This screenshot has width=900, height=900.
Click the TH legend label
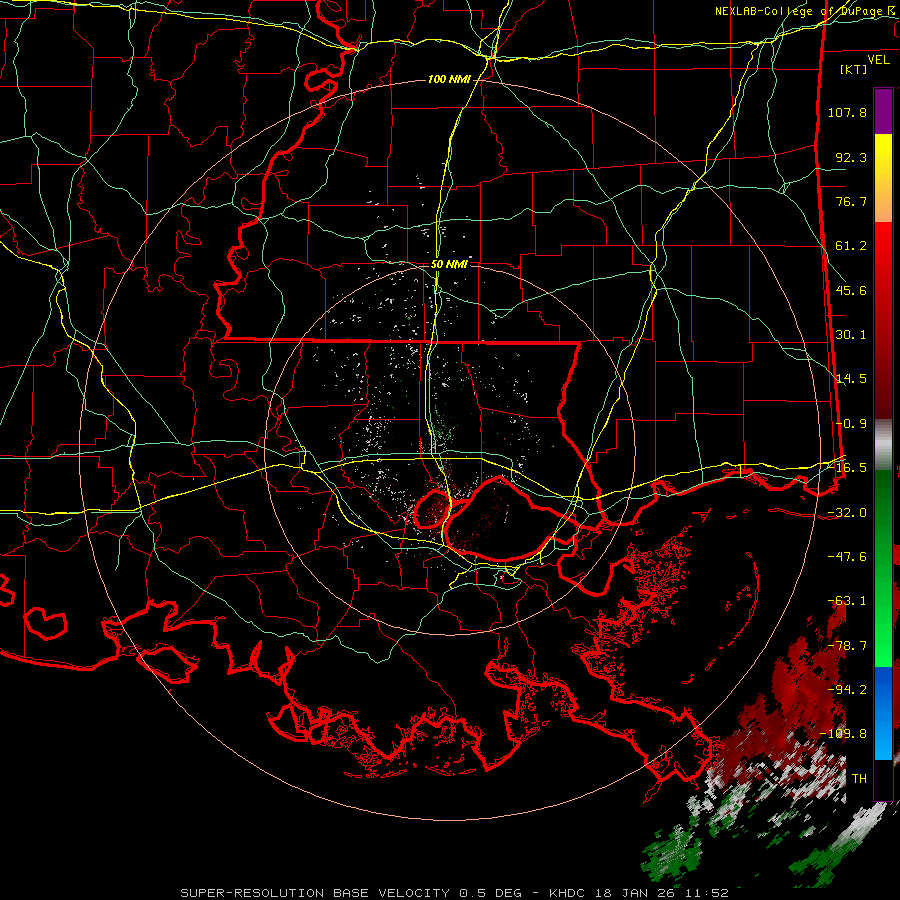coord(859,779)
